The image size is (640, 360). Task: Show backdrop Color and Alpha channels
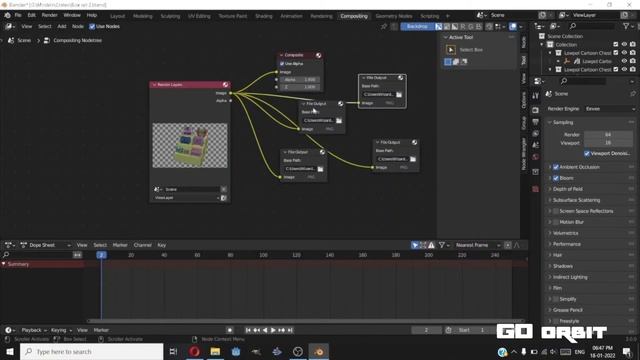click(438, 27)
